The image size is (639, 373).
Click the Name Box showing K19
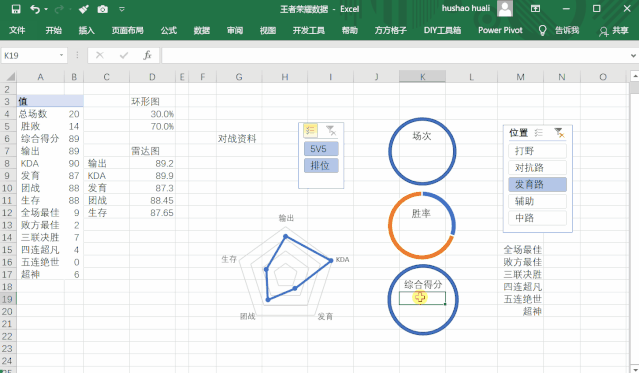(29, 55)
